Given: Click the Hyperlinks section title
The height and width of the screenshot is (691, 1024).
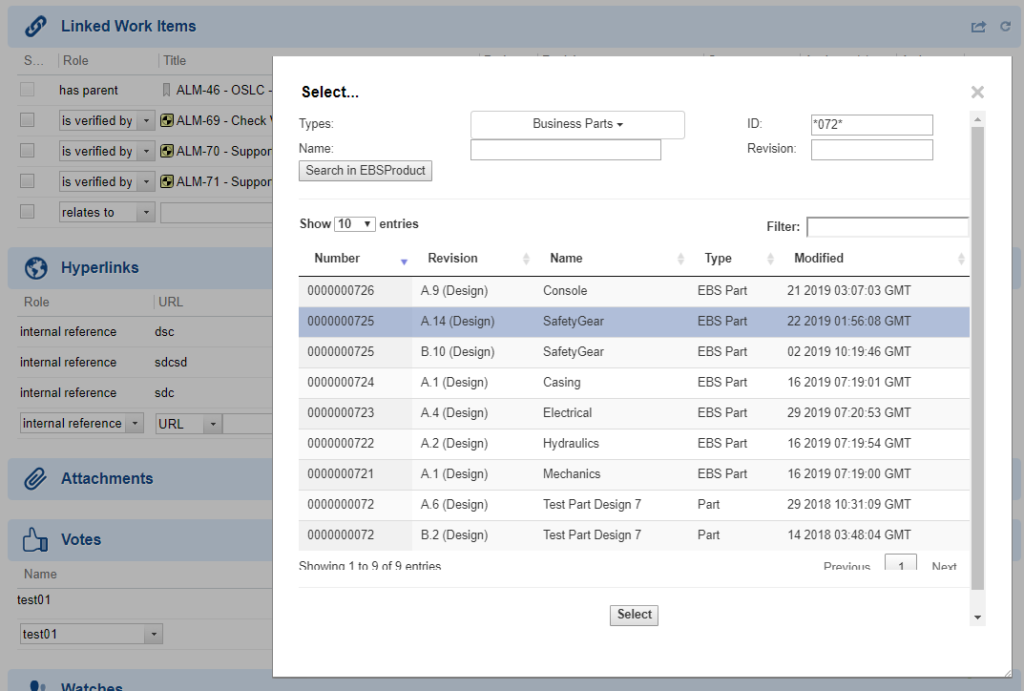Looking at the screenshot, I should (x=100, y=268).
